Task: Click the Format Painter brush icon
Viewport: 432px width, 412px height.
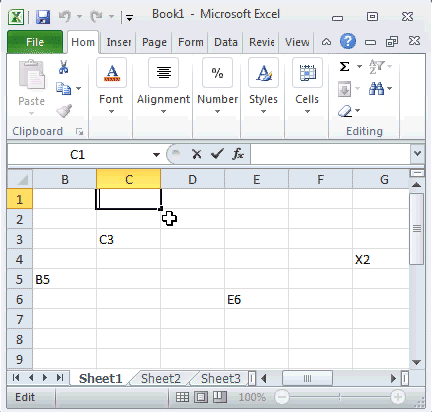Action: coord(64,111)
